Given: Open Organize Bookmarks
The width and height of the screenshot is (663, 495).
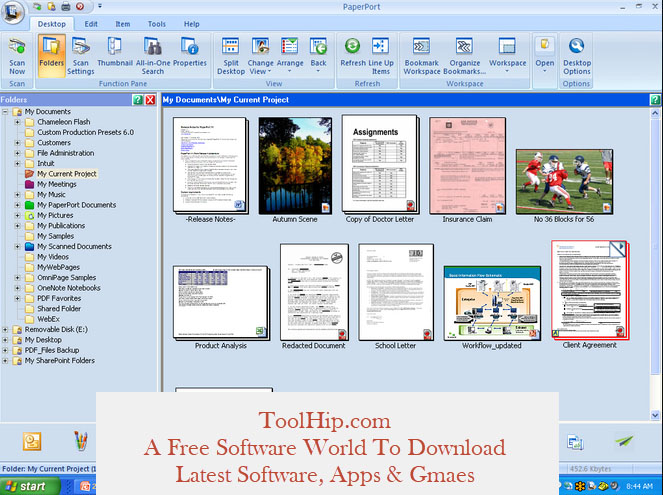Looking at the screenshot, I should tap(464, 56).
